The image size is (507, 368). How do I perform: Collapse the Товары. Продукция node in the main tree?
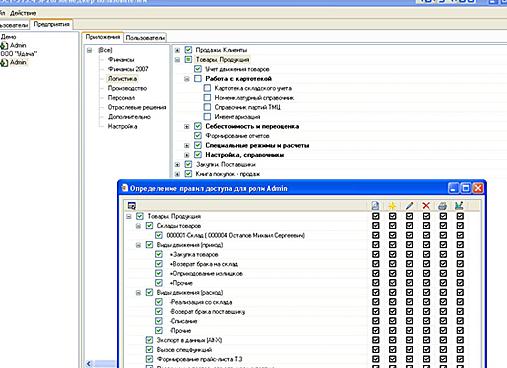click(x=178, y=60)
